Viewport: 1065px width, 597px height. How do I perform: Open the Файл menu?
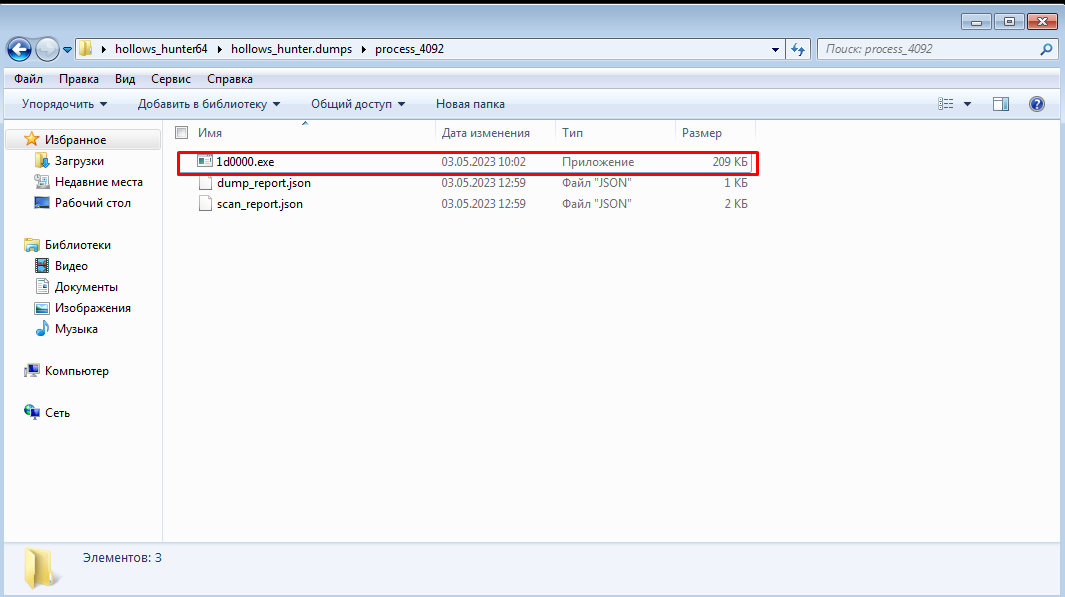29,79
